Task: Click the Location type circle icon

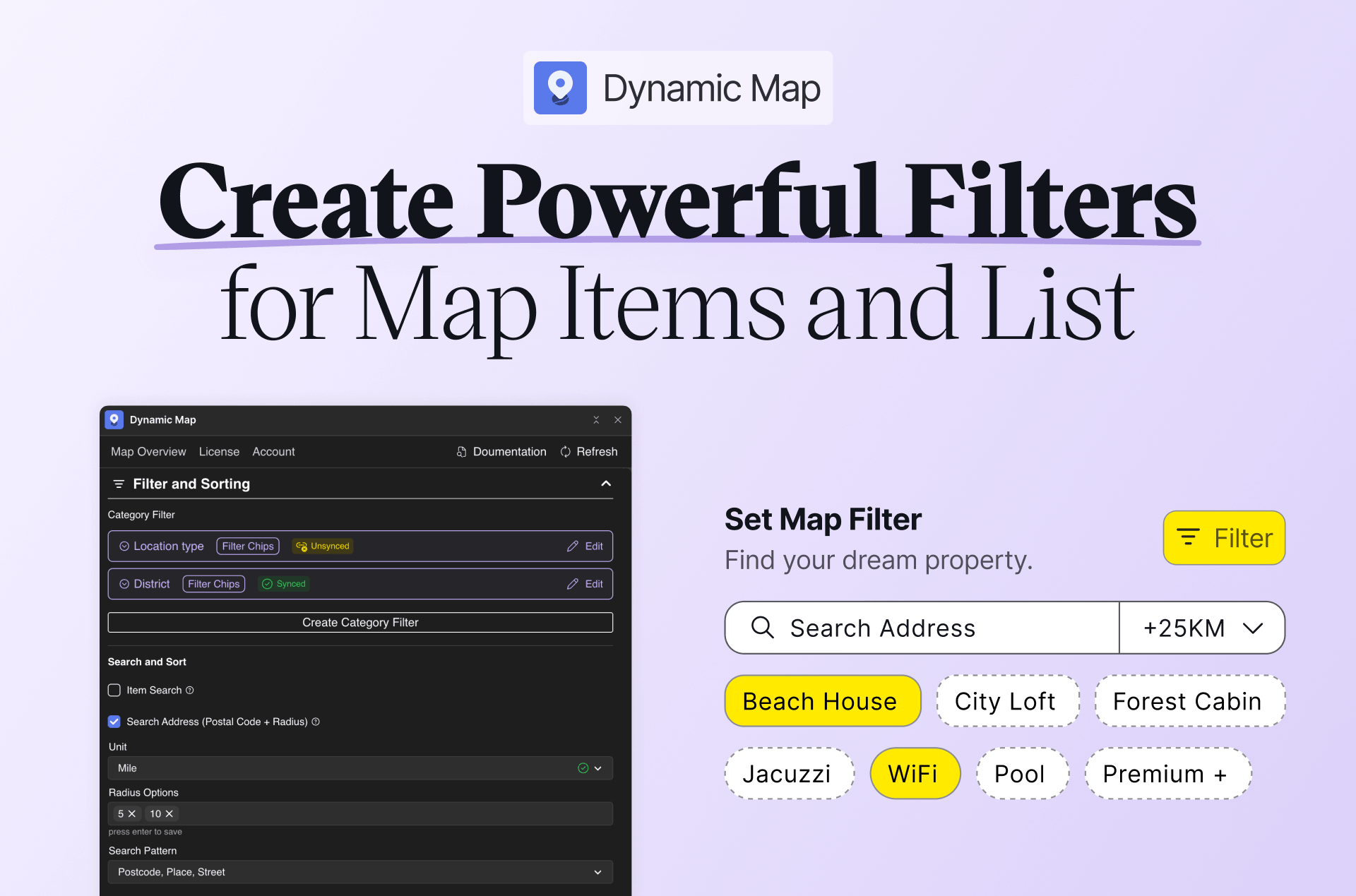Action: coord(124,546)
